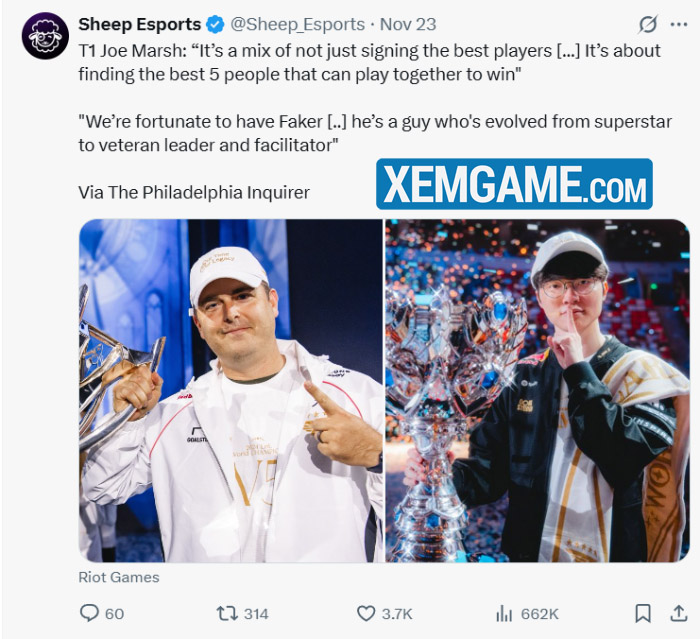The height and width of the screenshot is (639, 700).
Task: Click the Grok slashed-circle icon
Action: click(x=649, y=23)
